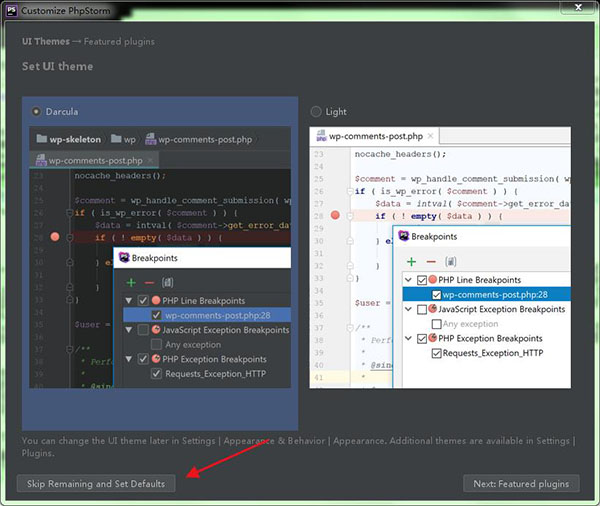Collapse PHP Exception Breakpoints in Light preview
The height and width of the screenshot is (506, 600).
tap(408, 338)
